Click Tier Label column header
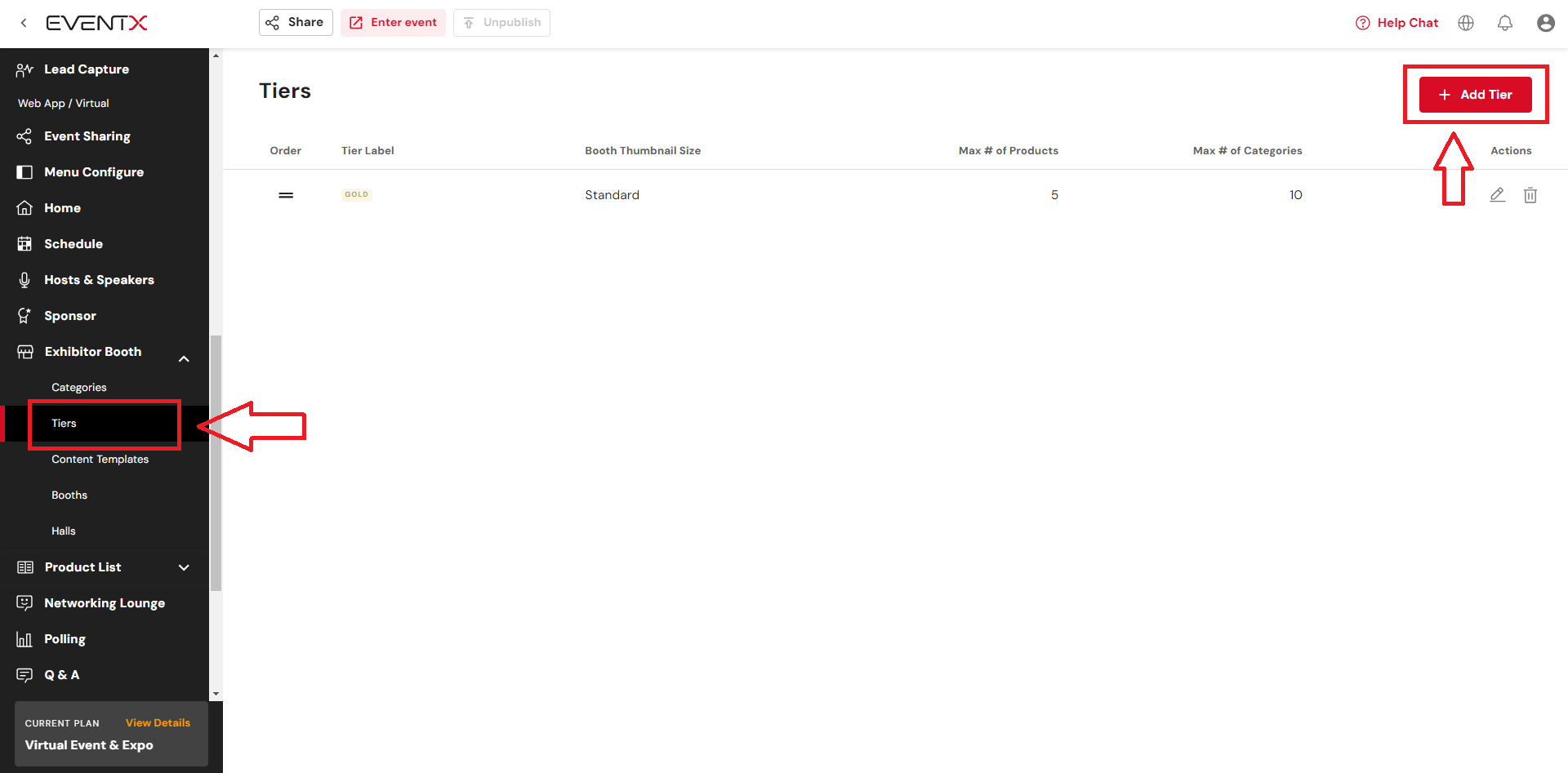Viewport: 1568px width, 773px height. [x=367, y=151]
